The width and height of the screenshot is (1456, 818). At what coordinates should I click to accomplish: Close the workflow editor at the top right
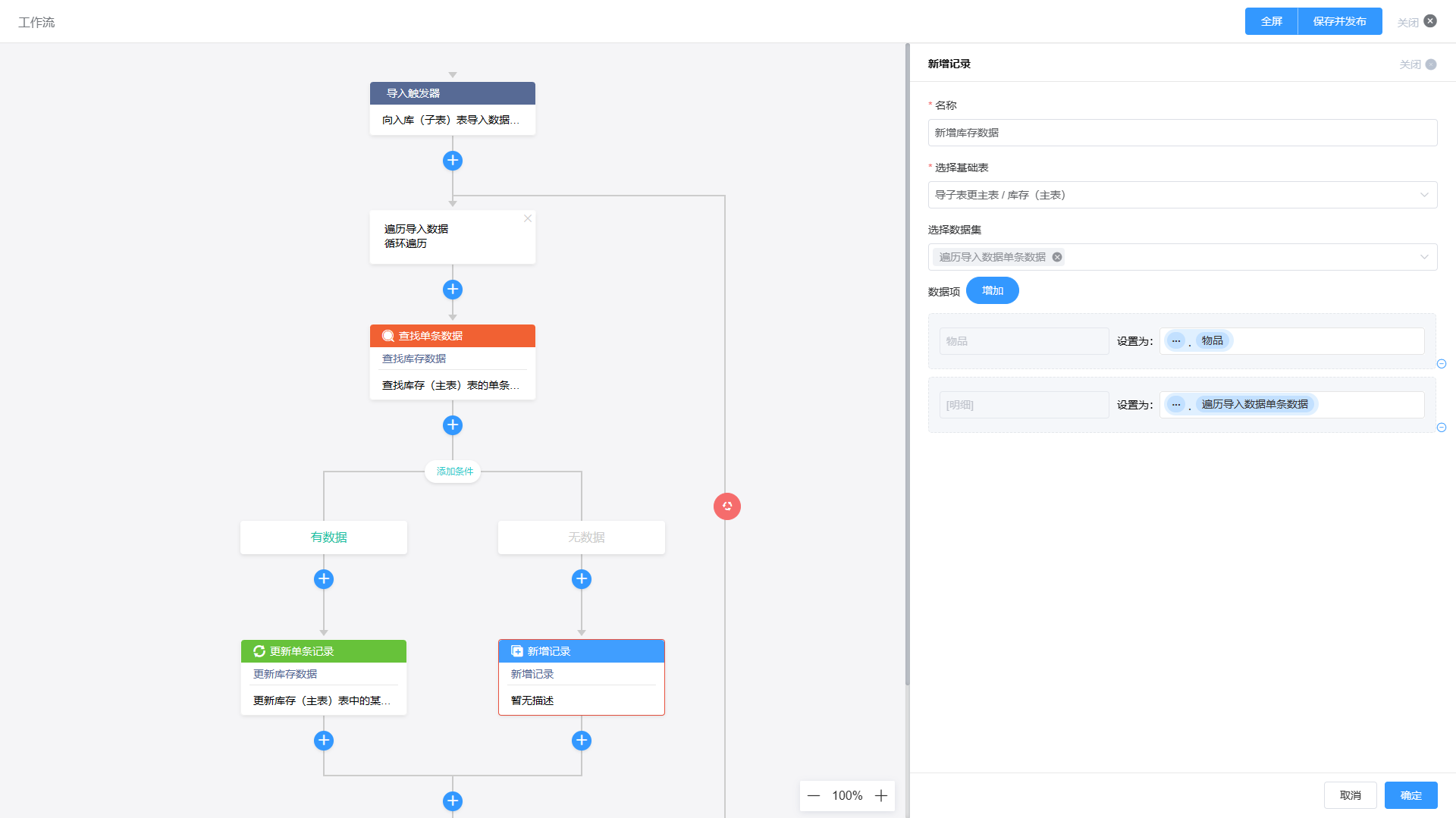click(x=1417, y=22)
